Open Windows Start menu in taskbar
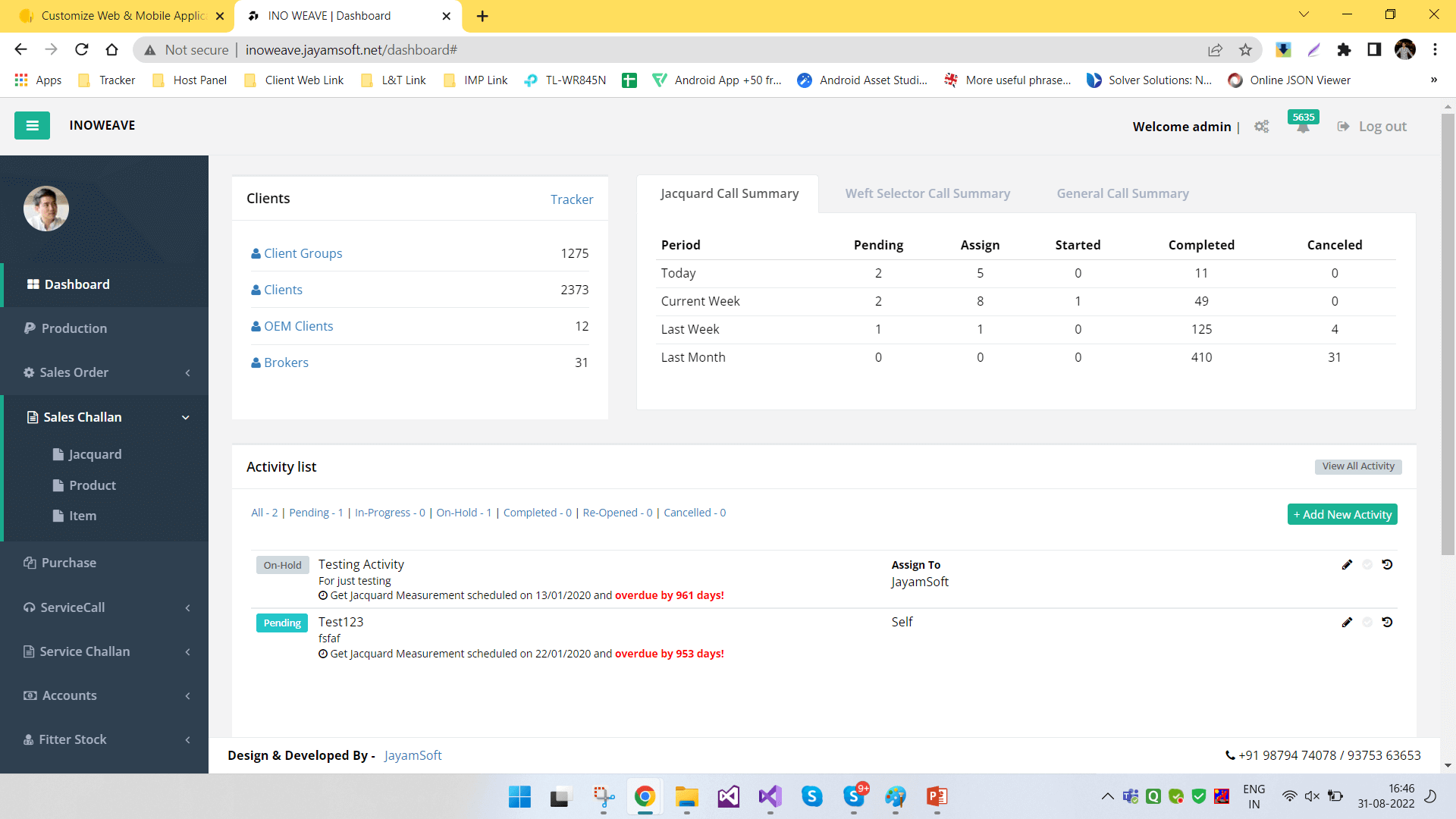Viewport: 1456px width, 819px height. 519,796
